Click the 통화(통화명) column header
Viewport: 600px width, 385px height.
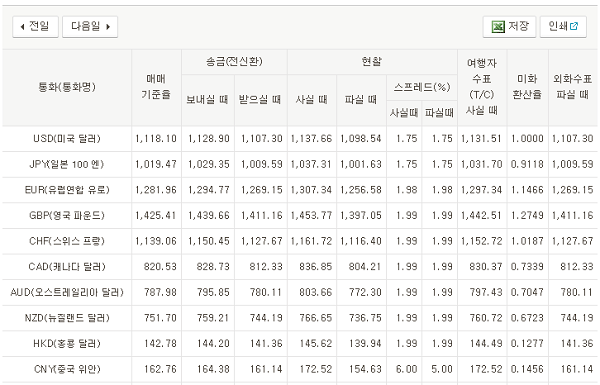coord(67,87)
